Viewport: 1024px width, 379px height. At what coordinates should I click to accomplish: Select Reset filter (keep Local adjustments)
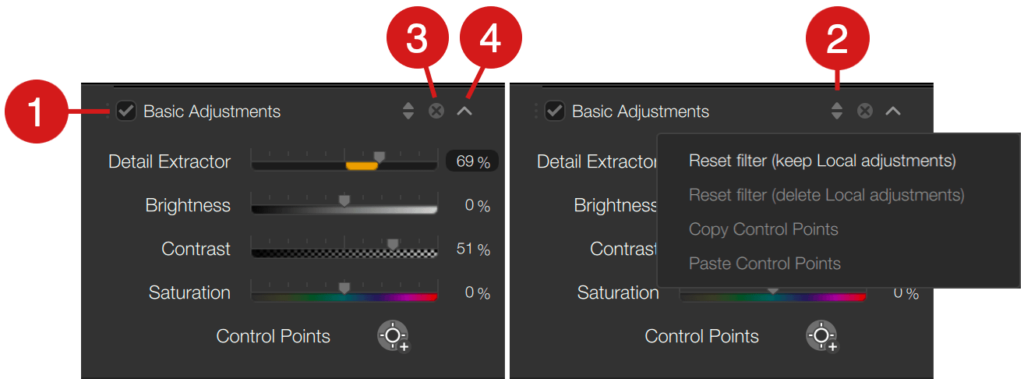point(822,161)
